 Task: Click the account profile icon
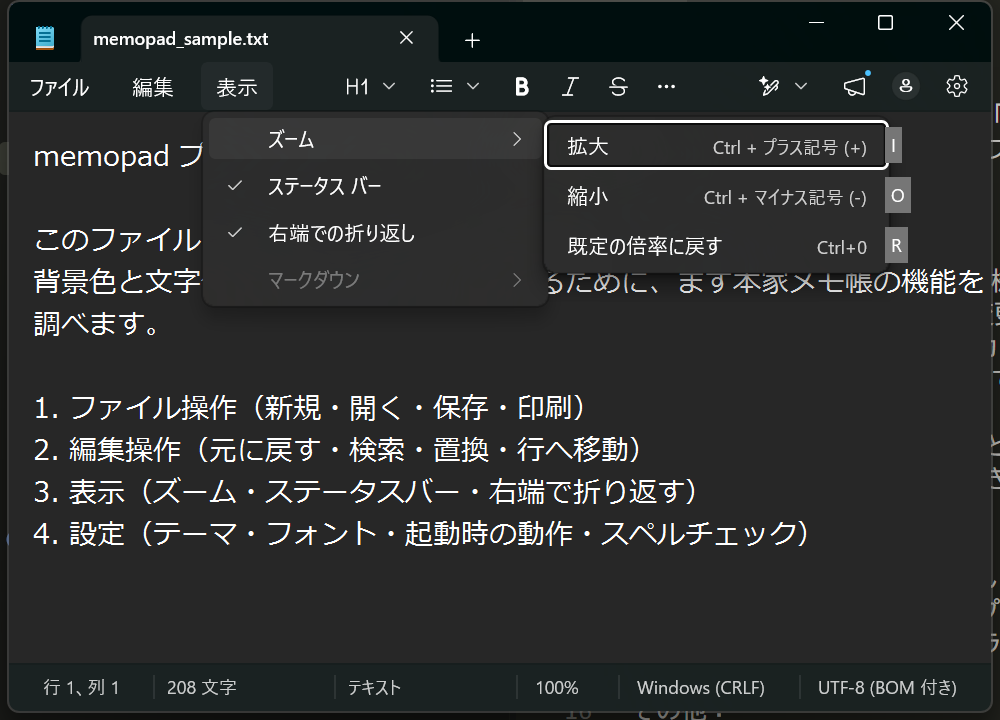click(906, 87)
